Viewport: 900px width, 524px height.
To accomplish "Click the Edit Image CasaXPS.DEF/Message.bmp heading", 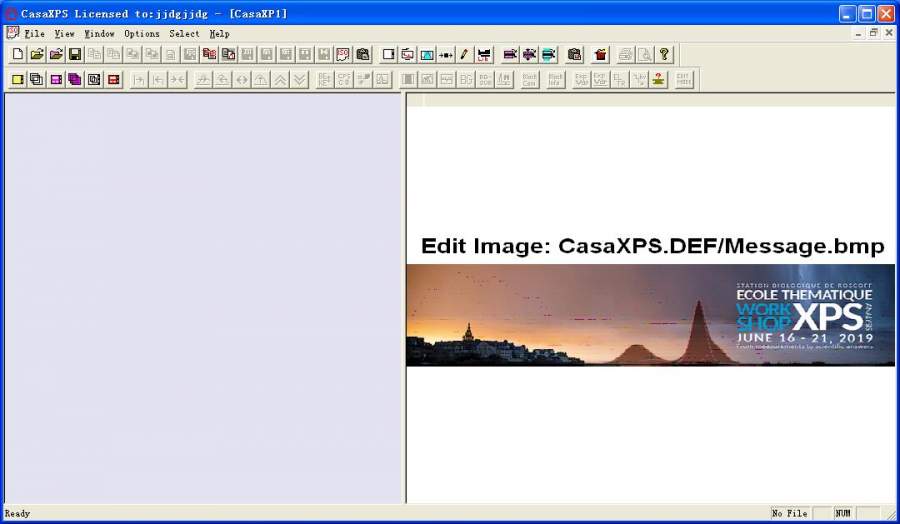I will 653,246.
